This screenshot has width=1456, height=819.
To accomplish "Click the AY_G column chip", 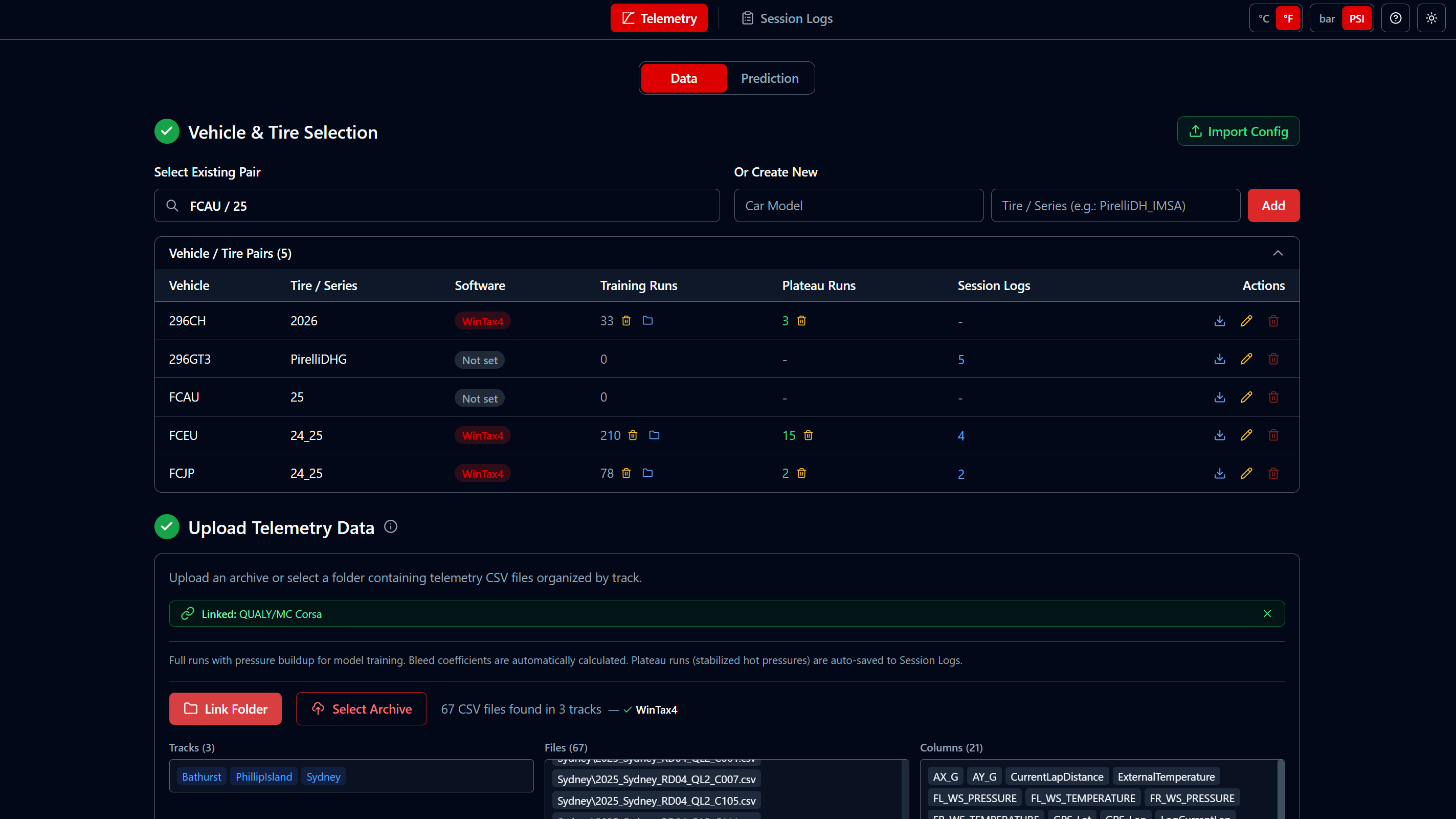I will pos(984,777).
